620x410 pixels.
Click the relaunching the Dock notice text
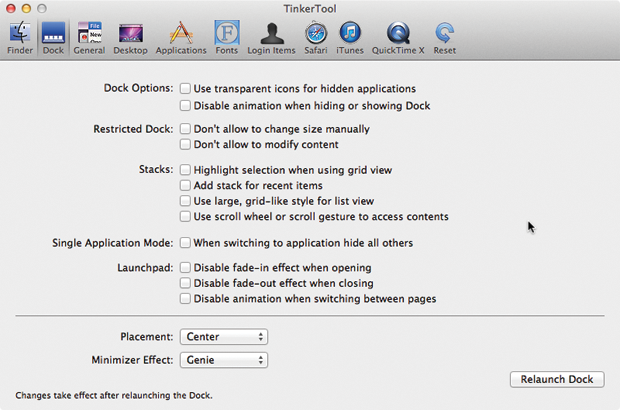point(114,395)
